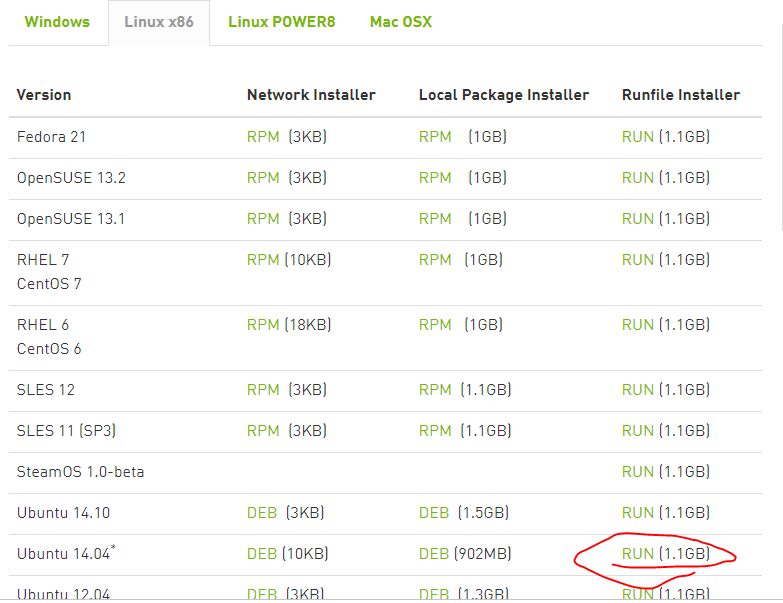
Task: Download Ubuntu 14.10 local package DEB (1.5GB)
Action: [433, 513]
